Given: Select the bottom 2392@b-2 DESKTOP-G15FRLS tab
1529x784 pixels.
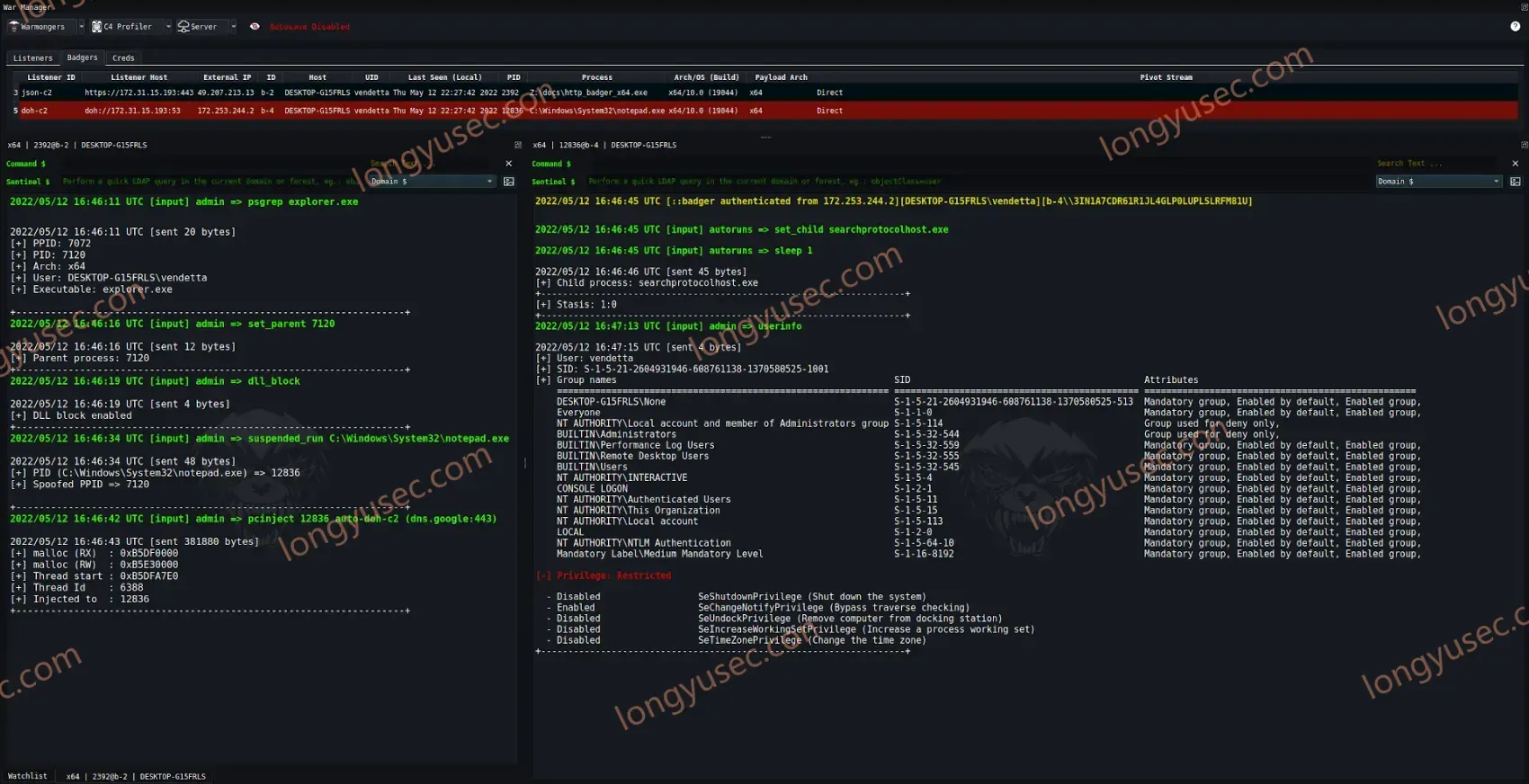Looking at the screenshot, I should point(136,776).
